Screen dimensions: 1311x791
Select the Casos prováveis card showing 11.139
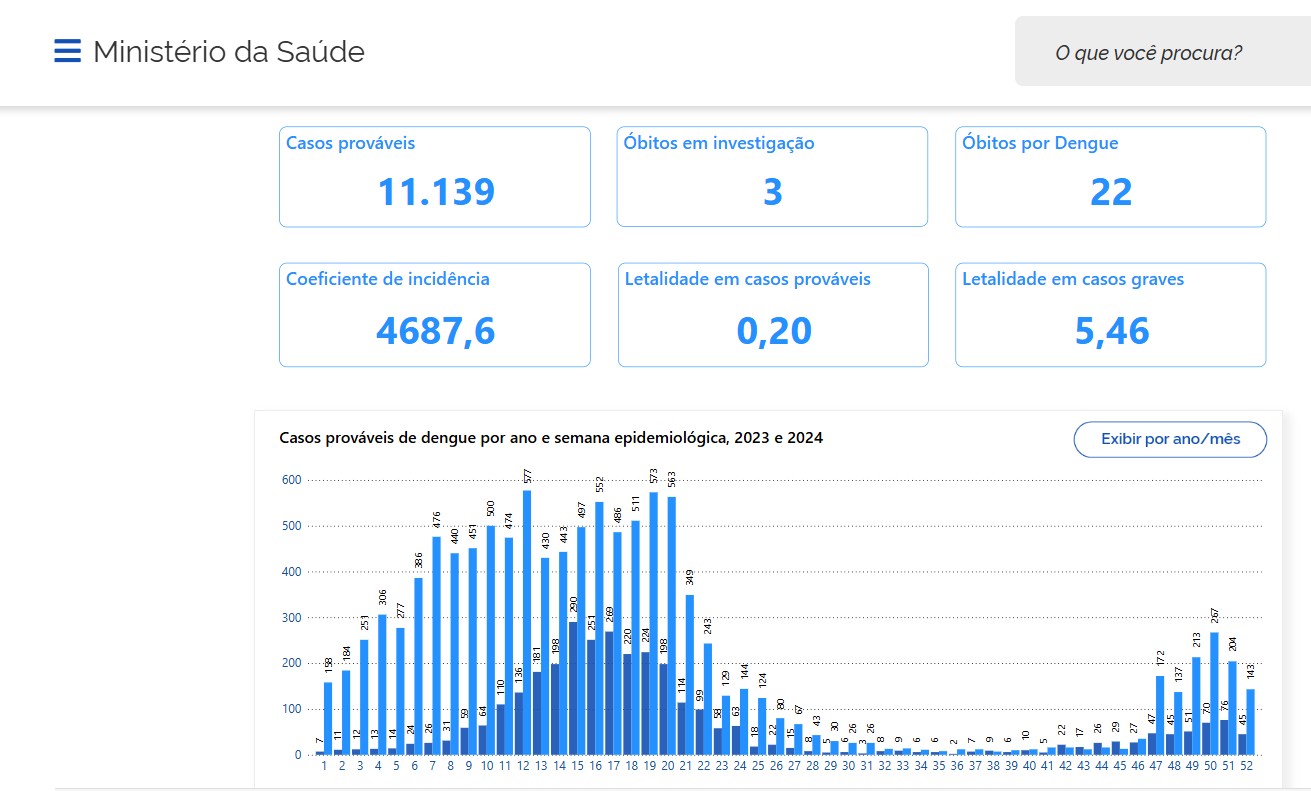point(435,177)
